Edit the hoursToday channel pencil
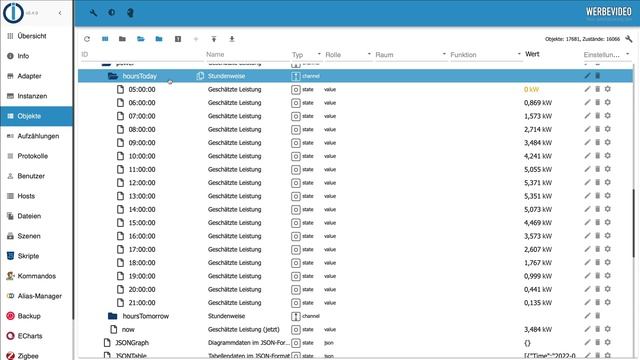640x360 pixels. 587,76
